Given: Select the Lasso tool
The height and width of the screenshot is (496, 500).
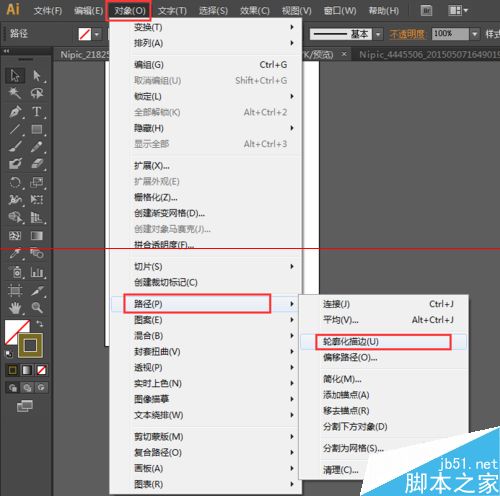Looking at the screenshot, I should point(37,93).
